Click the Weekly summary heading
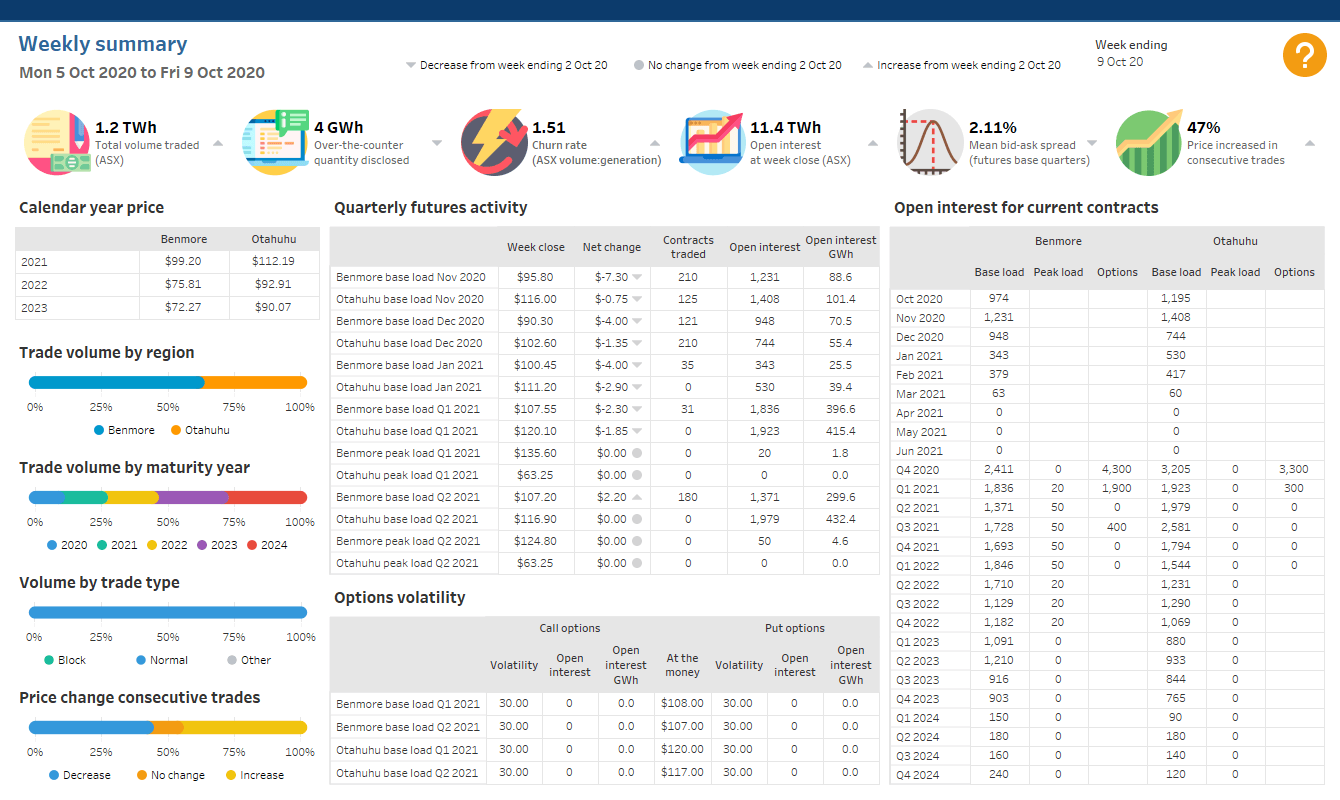The image size is (1340, 800). pos(102,44)
